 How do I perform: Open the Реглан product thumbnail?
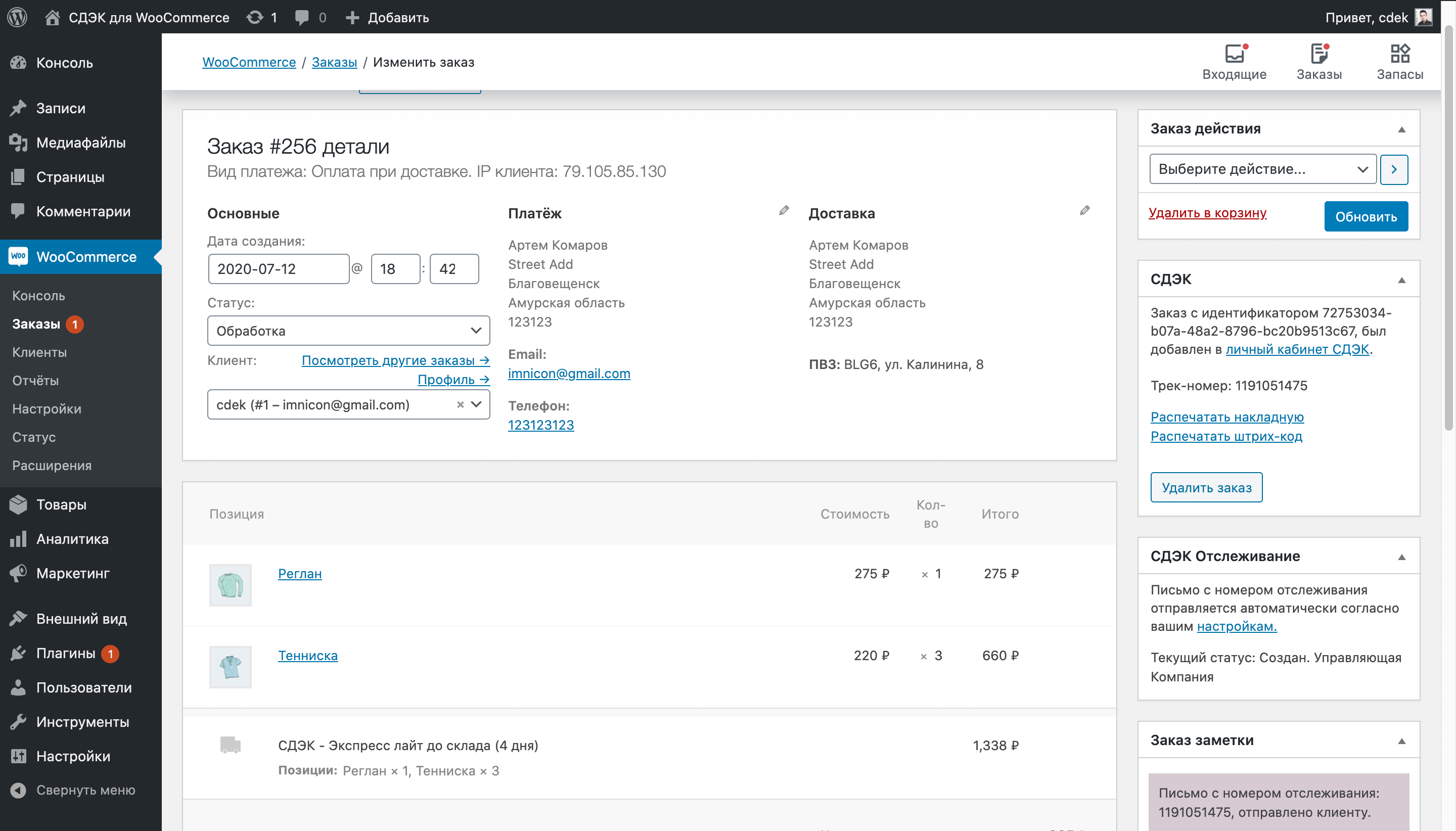pos(230,585)
